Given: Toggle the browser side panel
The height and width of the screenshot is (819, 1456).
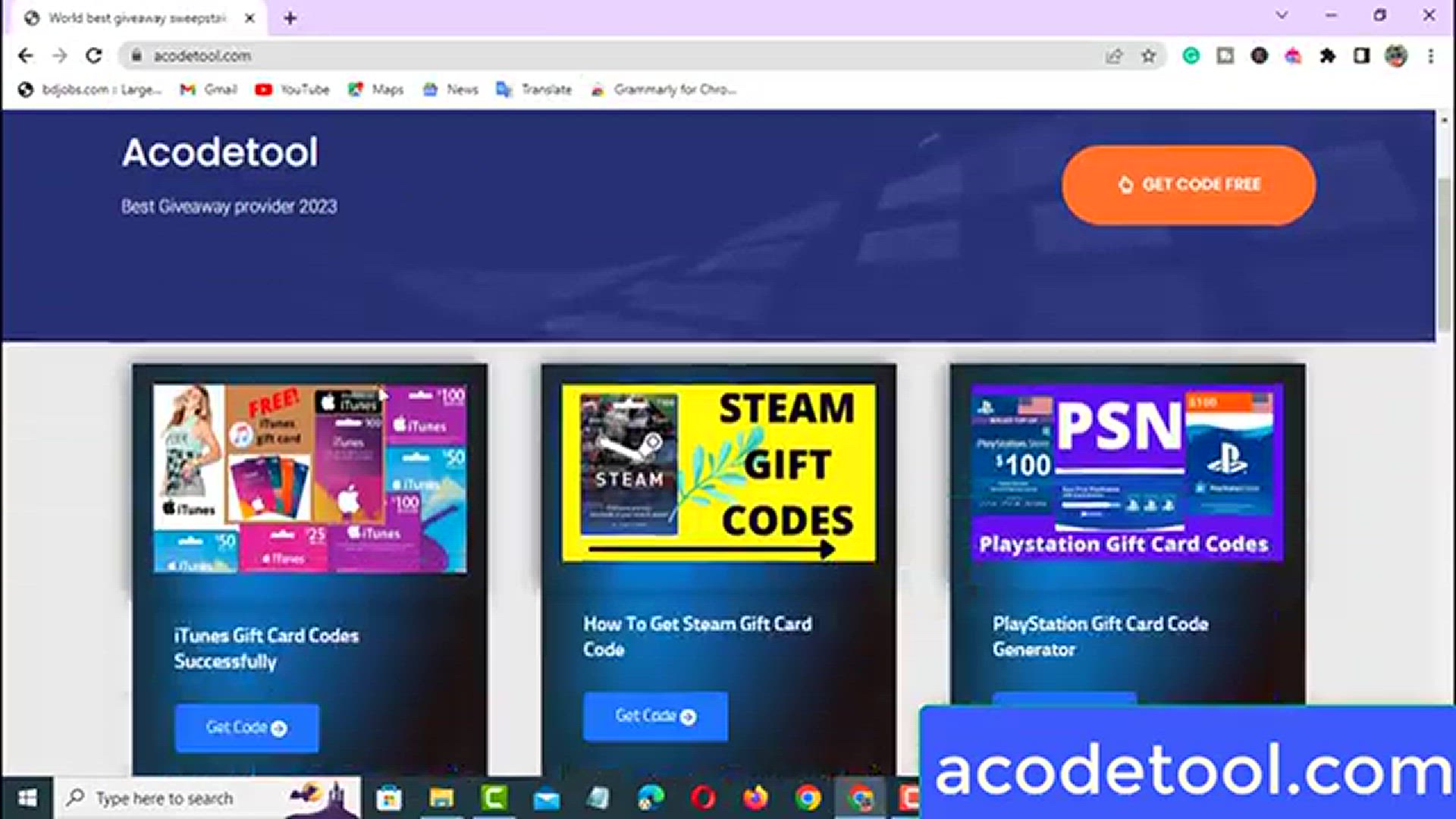Looking at the screenshot, I should (1362, 55).
